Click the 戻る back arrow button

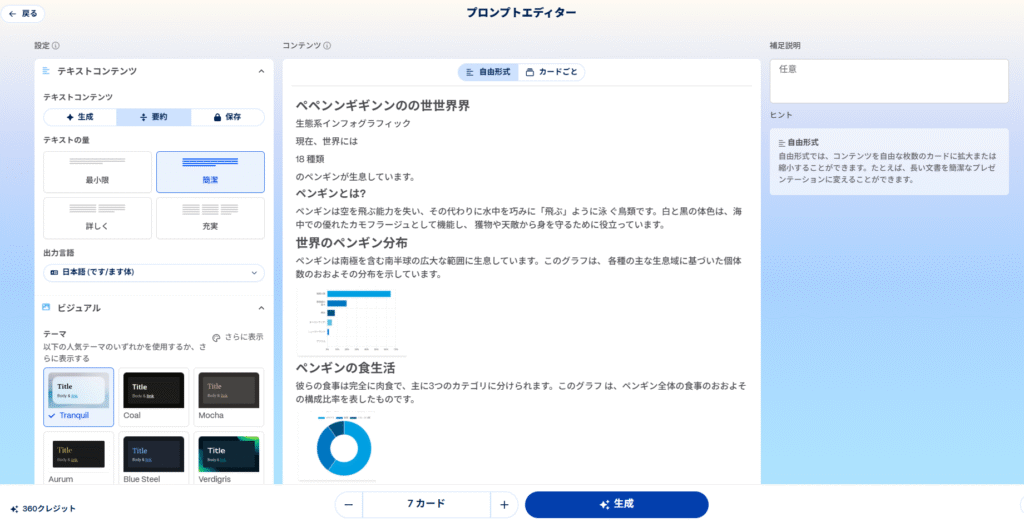24,14
